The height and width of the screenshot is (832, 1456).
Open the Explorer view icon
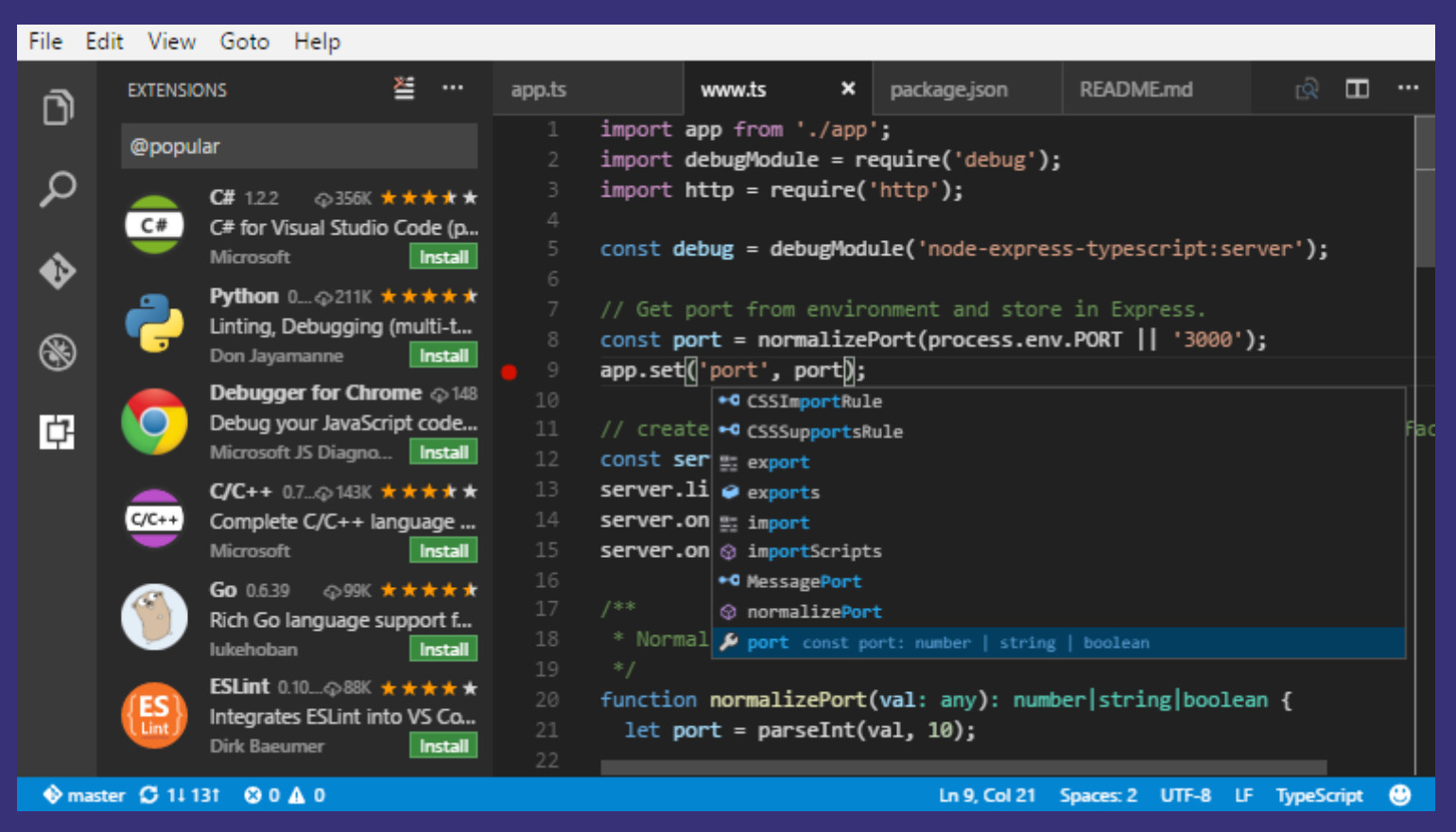58,107
